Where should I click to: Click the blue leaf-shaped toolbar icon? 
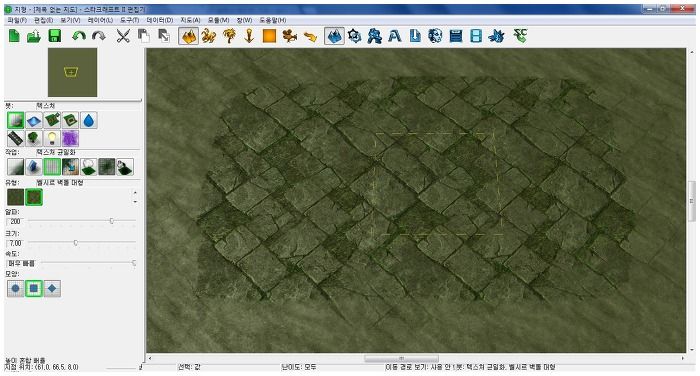[496, 36]
